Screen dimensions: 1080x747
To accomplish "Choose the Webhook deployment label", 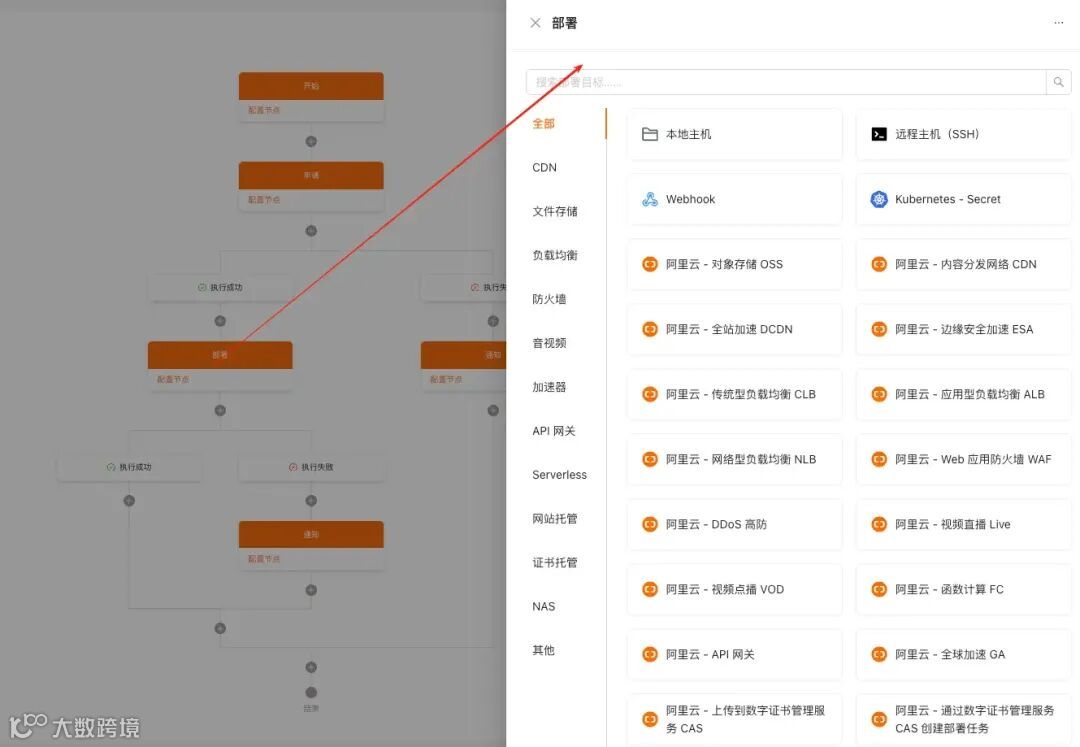I will coord(690,199).
